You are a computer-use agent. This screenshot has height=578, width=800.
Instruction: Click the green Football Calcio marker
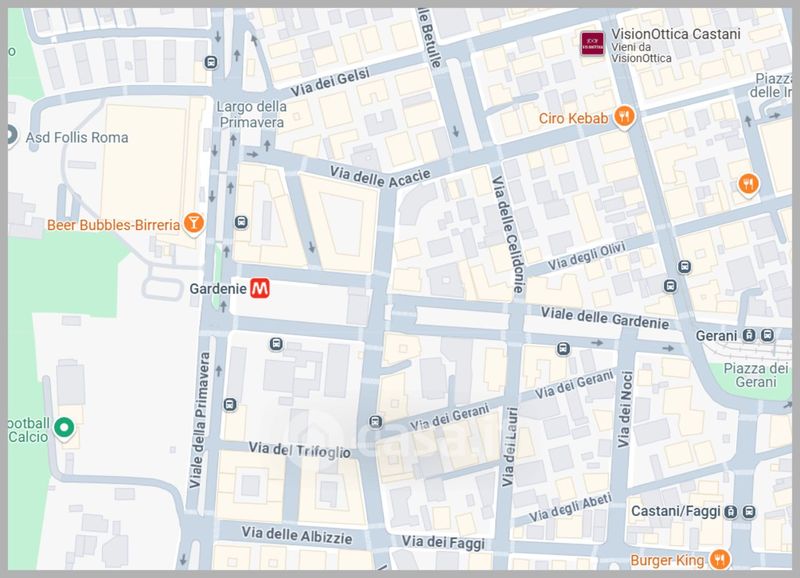click(64, 428)
